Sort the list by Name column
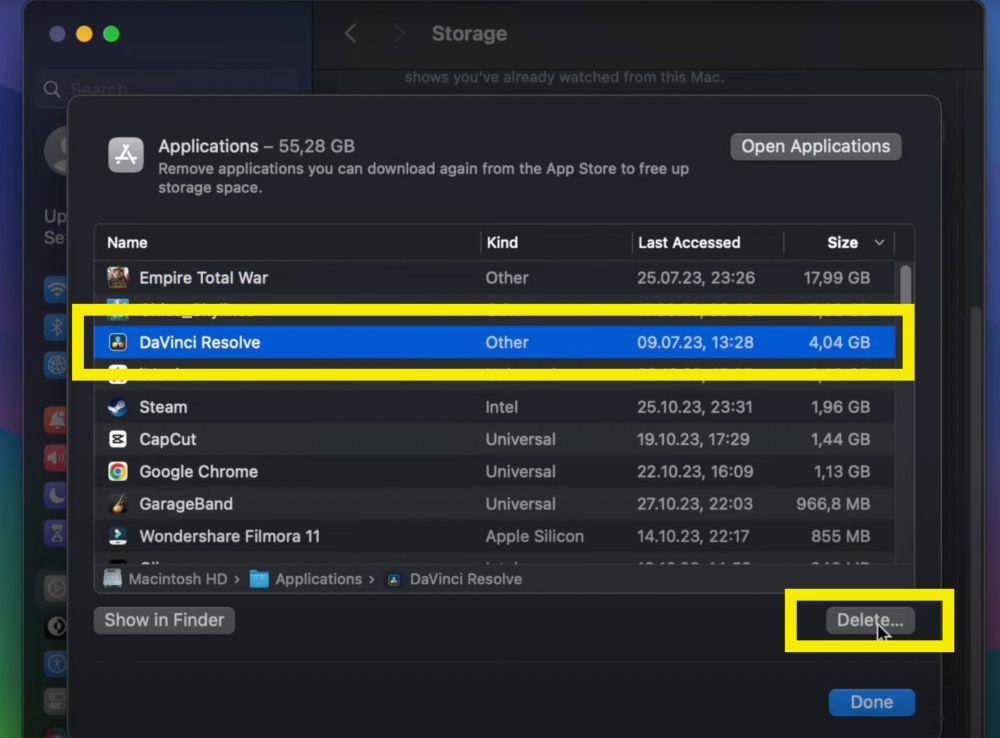1000x738 pixels. pos(127,242)
